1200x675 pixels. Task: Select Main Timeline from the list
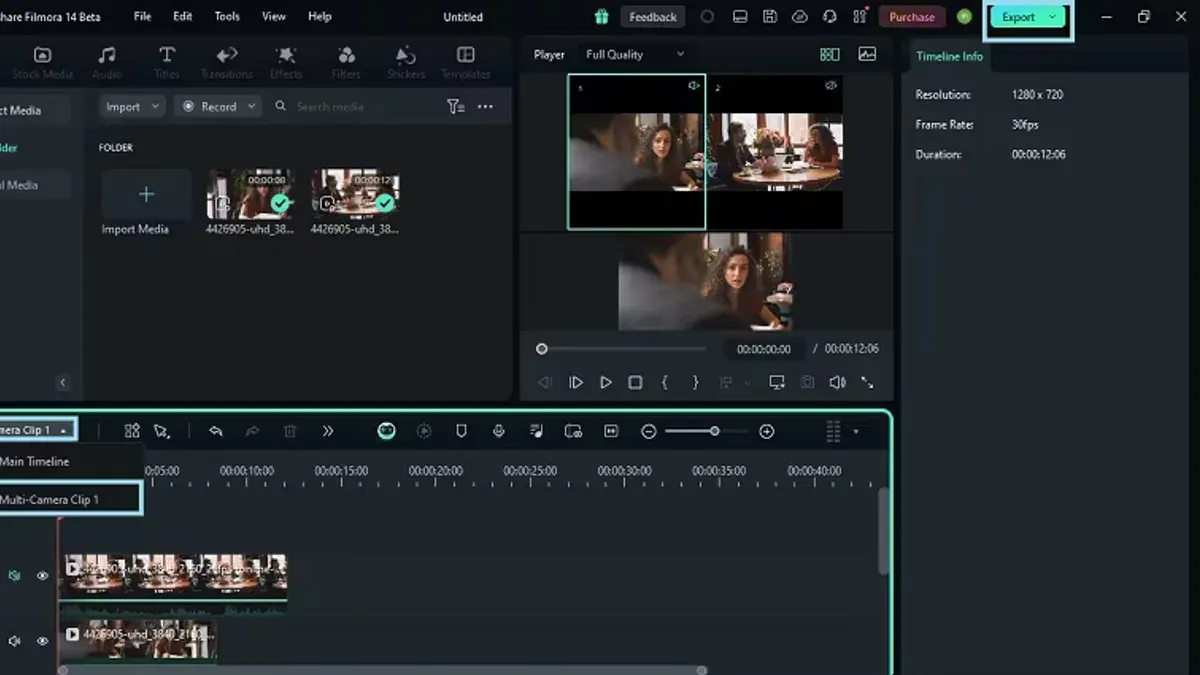tap(34, 462)
